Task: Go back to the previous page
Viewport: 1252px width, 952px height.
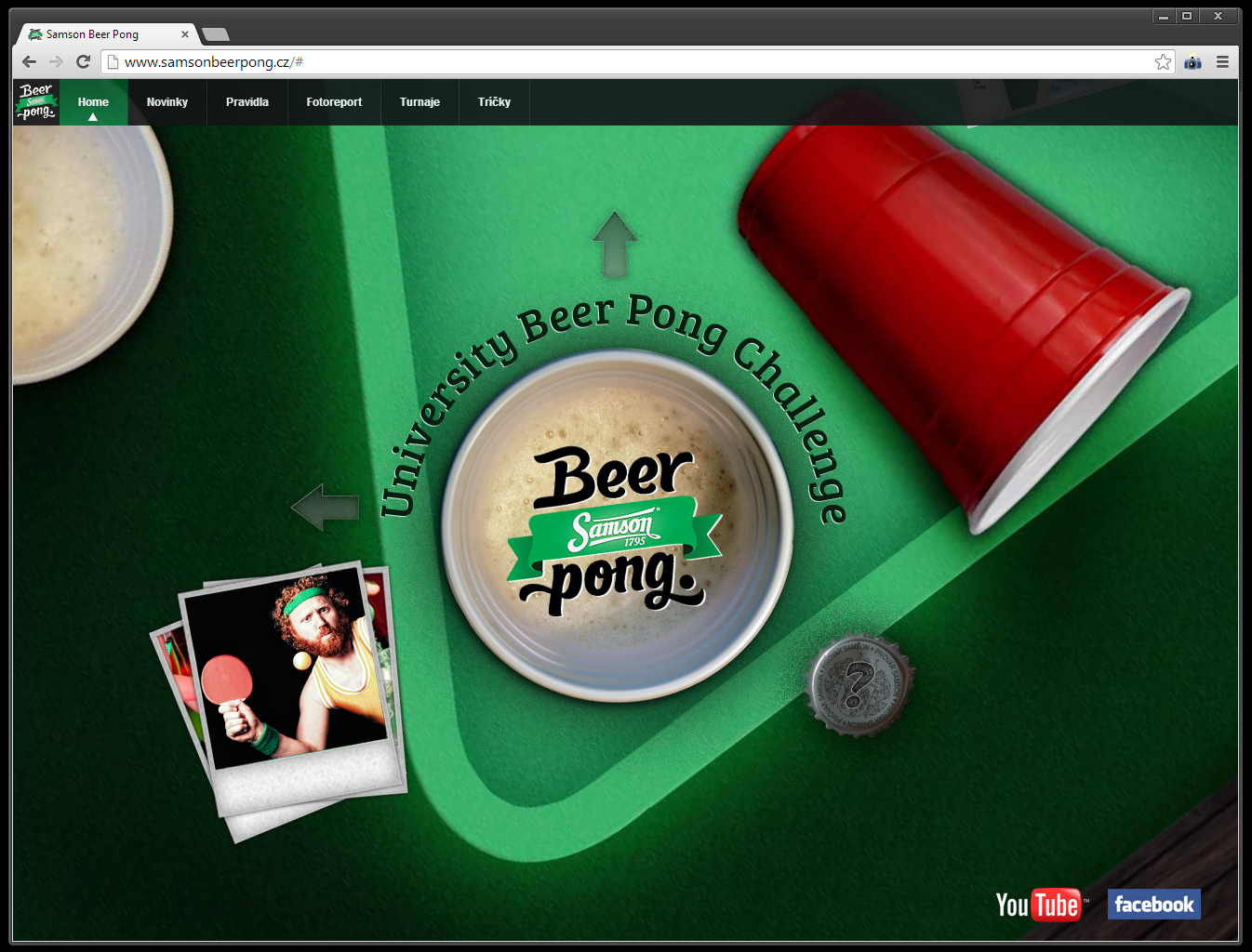Action: (x=29, y=61)
